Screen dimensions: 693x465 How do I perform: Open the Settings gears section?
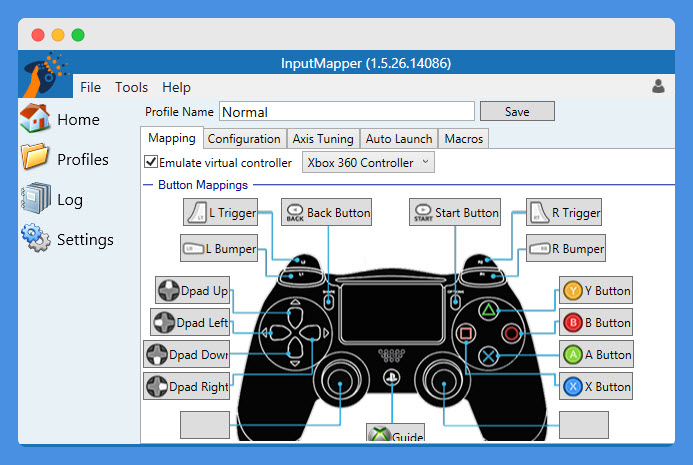67,239
